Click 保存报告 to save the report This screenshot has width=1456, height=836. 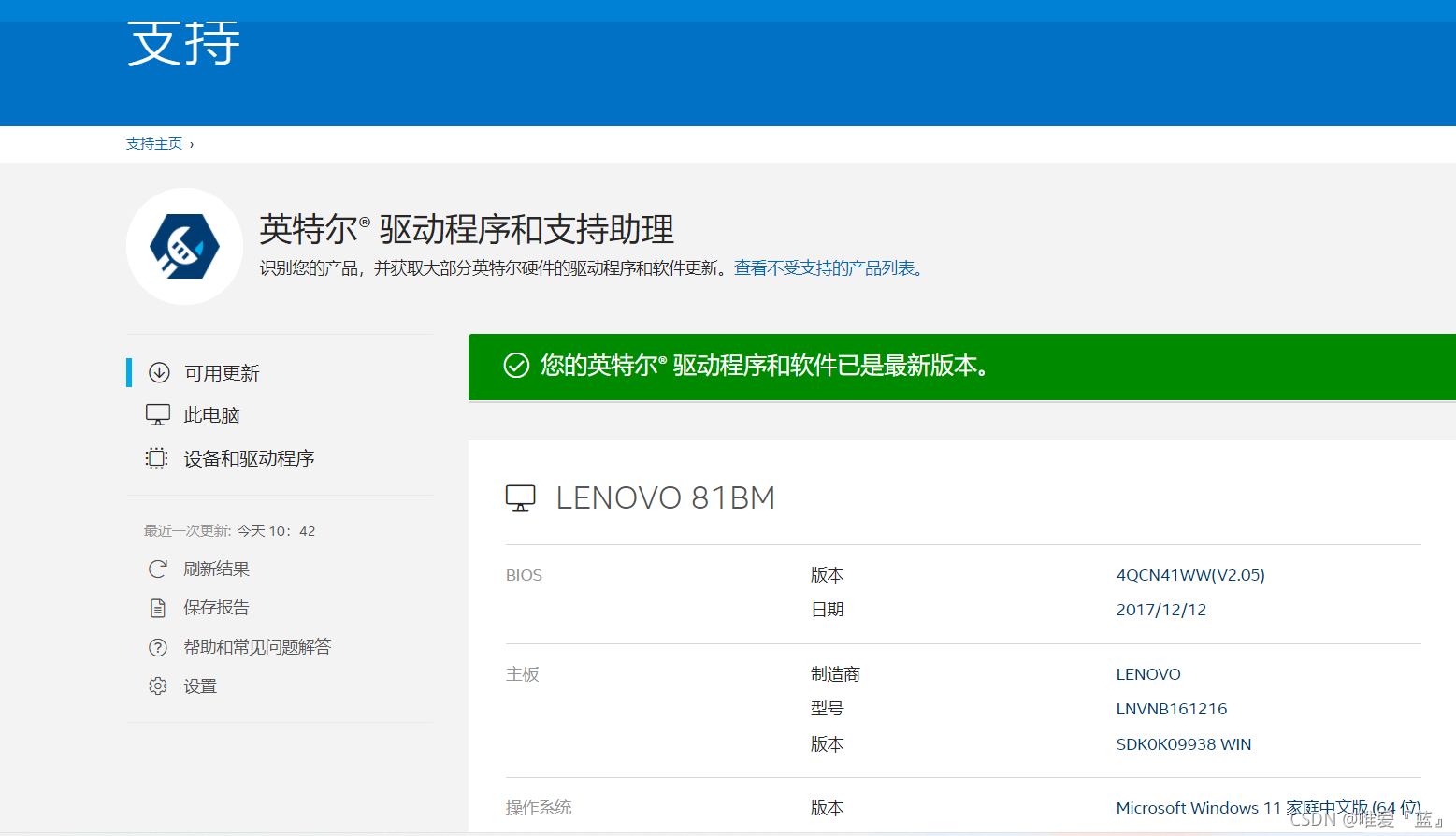[216, 608]
